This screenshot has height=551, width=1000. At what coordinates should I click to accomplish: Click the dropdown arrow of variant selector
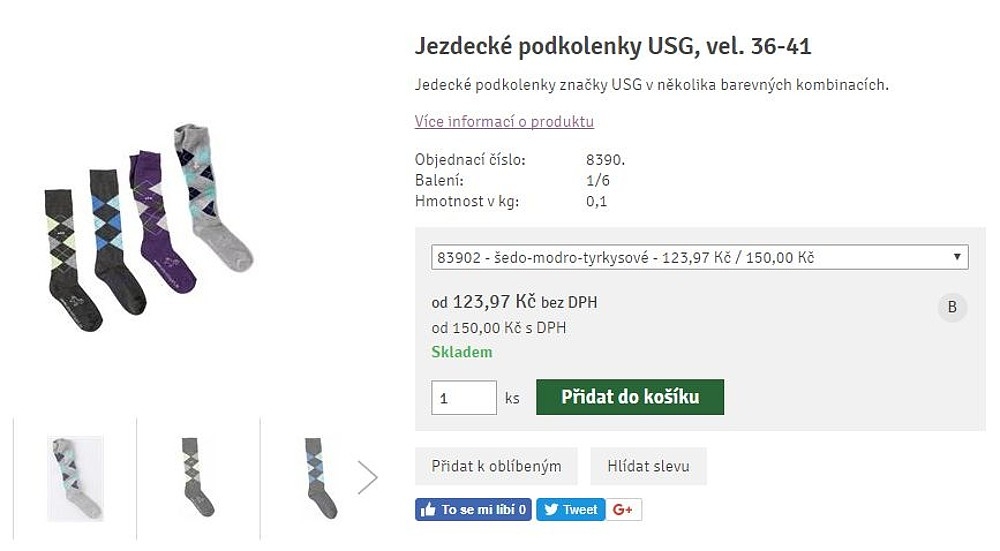tap(959, 257)
